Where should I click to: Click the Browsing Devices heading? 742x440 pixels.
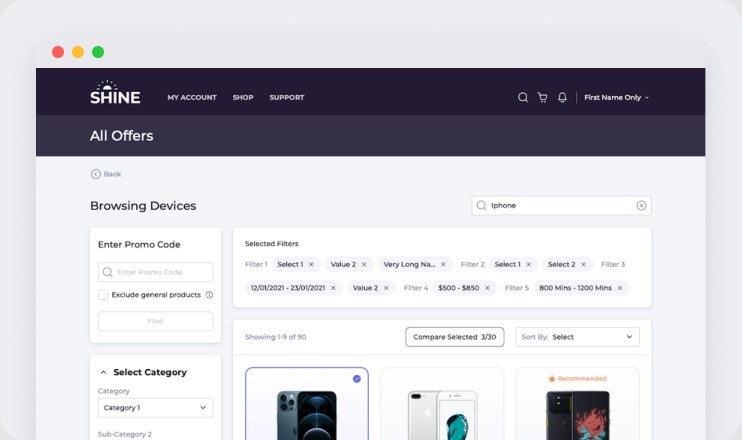143,206
